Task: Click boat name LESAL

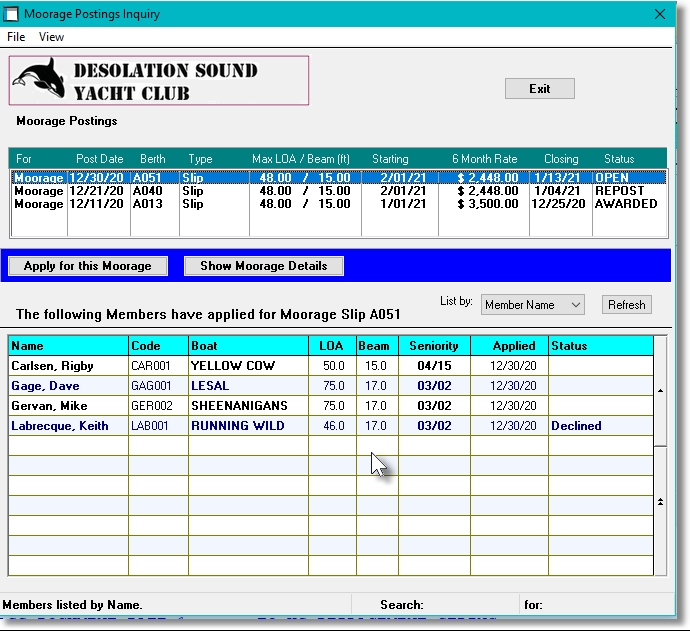Action: (x=210, y=386)
